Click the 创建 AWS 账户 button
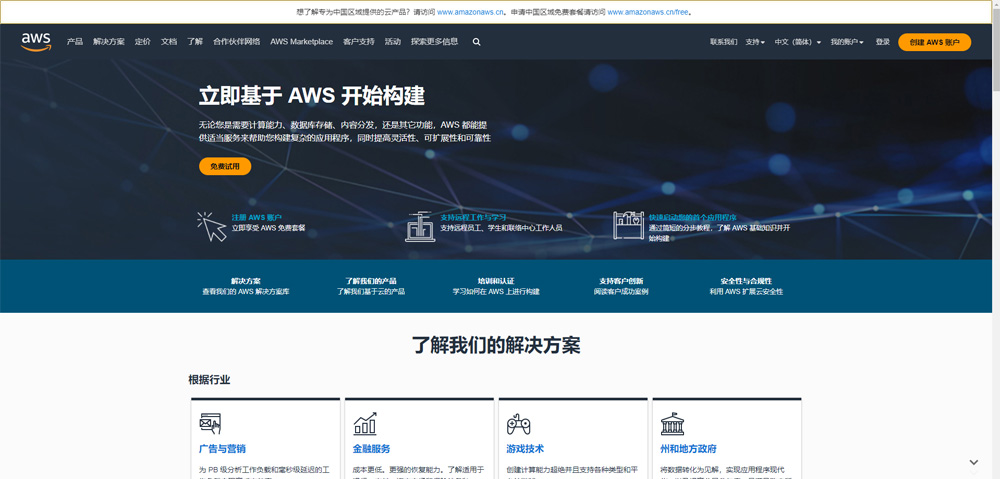The height and width of the screenshot is (479, 1000). click(934, 42)
